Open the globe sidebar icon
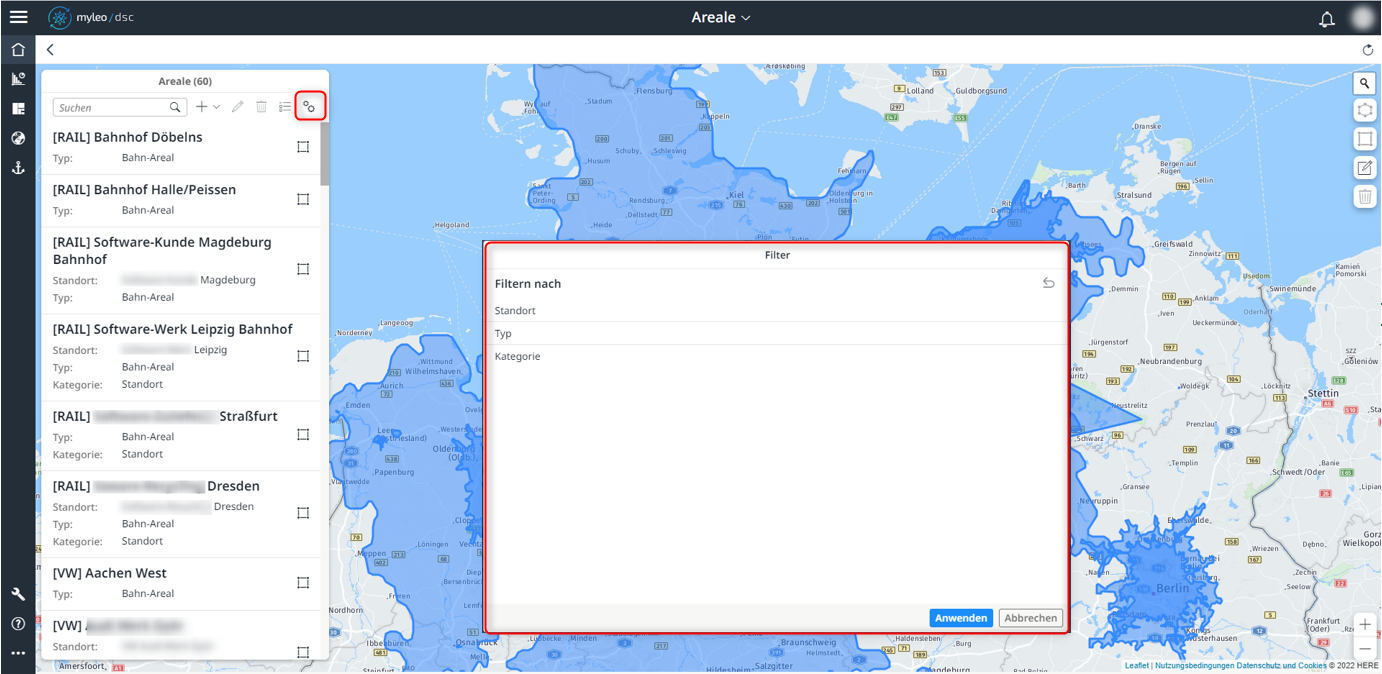Image resolution: width=1382 pixels, height=674 pixels. tap(18, 138)
